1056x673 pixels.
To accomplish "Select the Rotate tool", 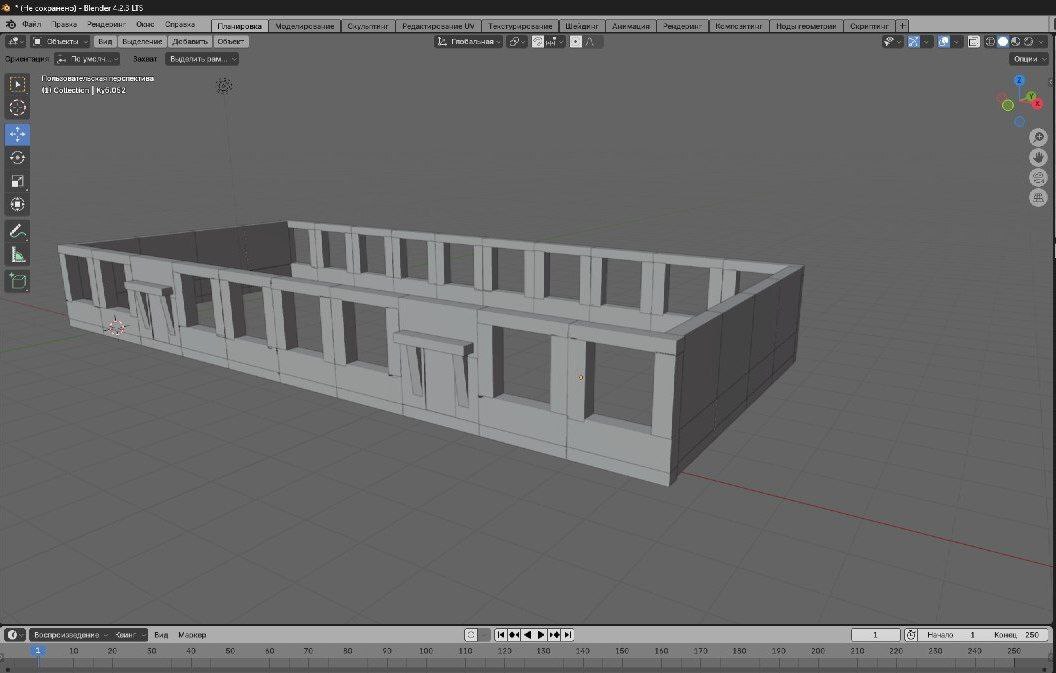I will 18,158.
